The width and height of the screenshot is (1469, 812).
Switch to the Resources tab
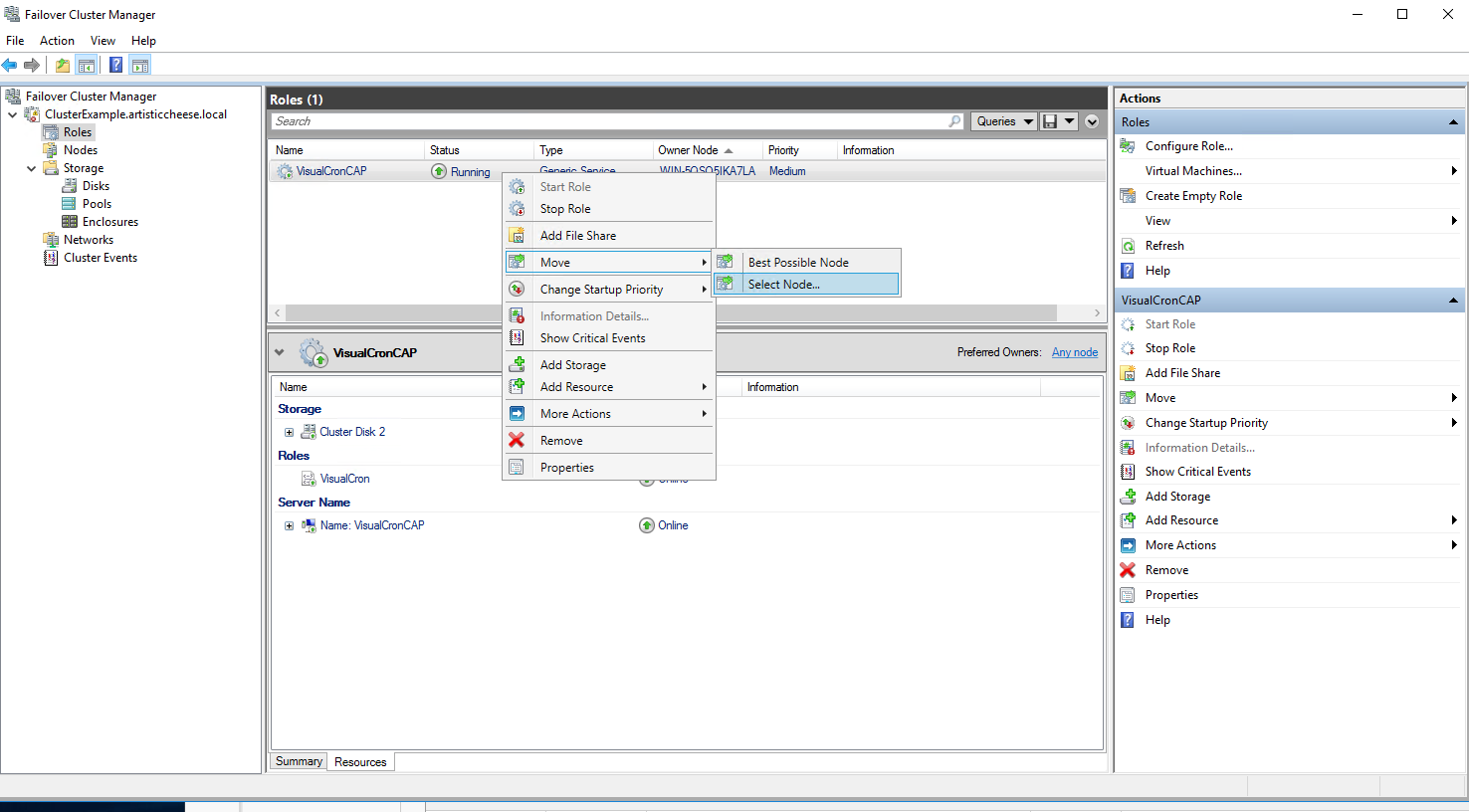360,762
